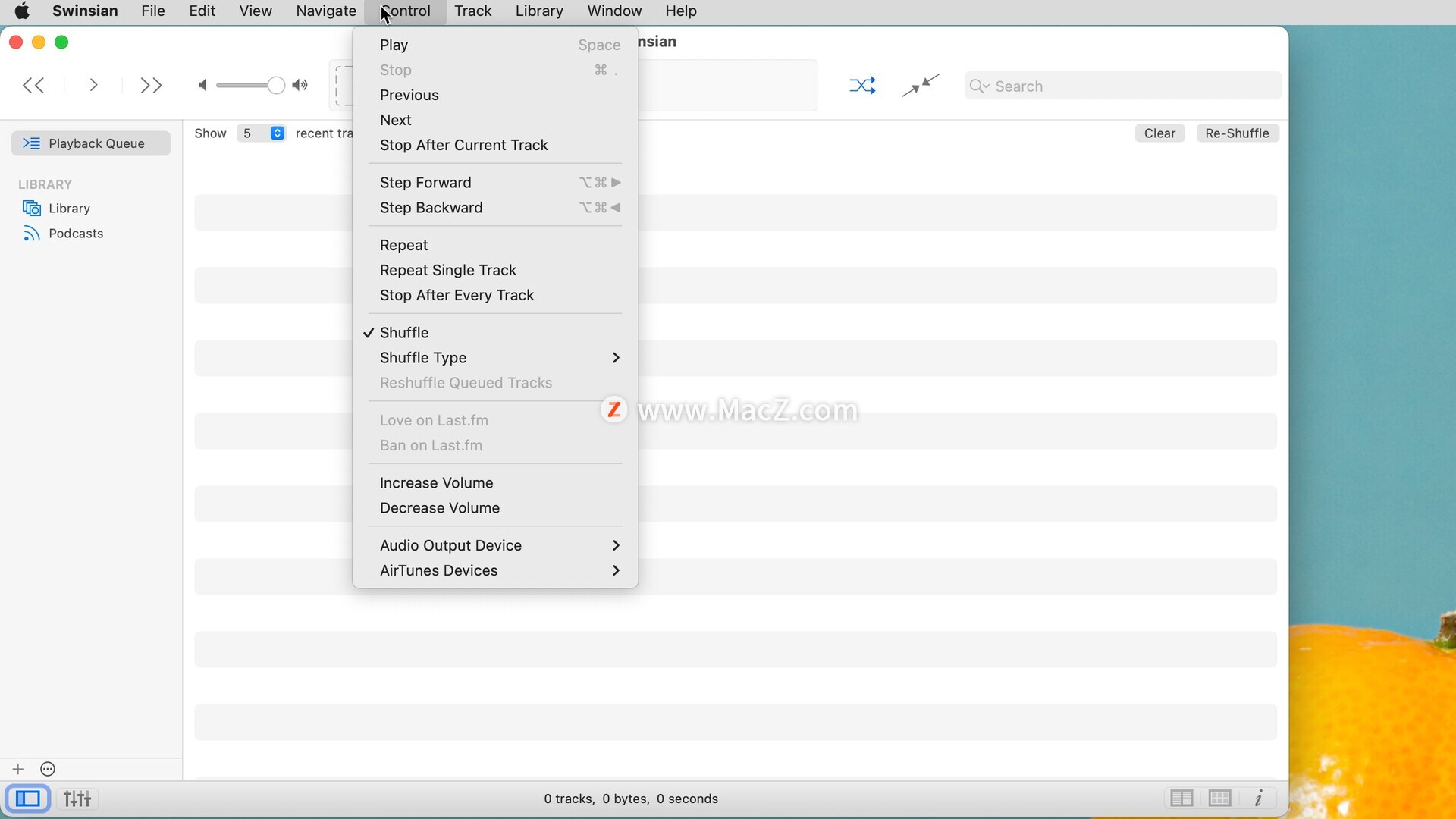Click the next track fast-forward icon
The width and height of the screenshot is (1456, 819).
point(152,85)
